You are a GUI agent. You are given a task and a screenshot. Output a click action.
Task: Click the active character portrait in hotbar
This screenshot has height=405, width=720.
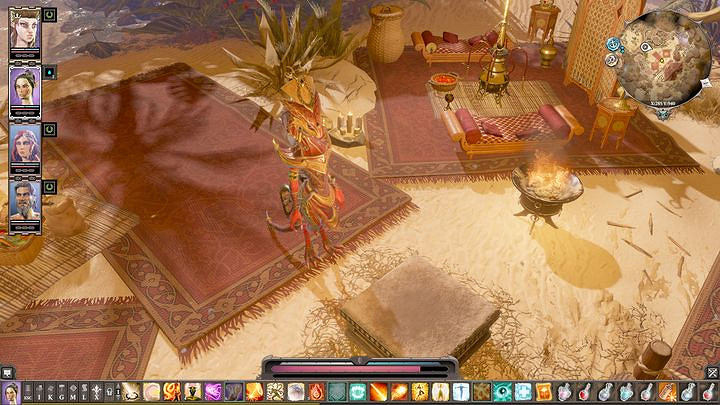11,391
